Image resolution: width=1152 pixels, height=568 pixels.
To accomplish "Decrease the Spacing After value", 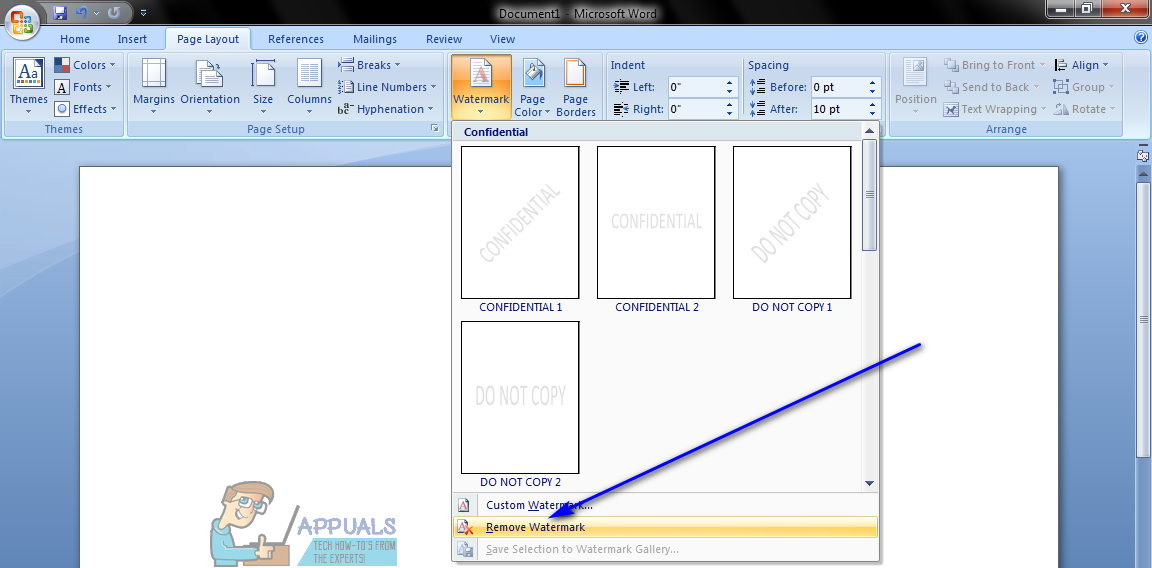I will point(873,114).
